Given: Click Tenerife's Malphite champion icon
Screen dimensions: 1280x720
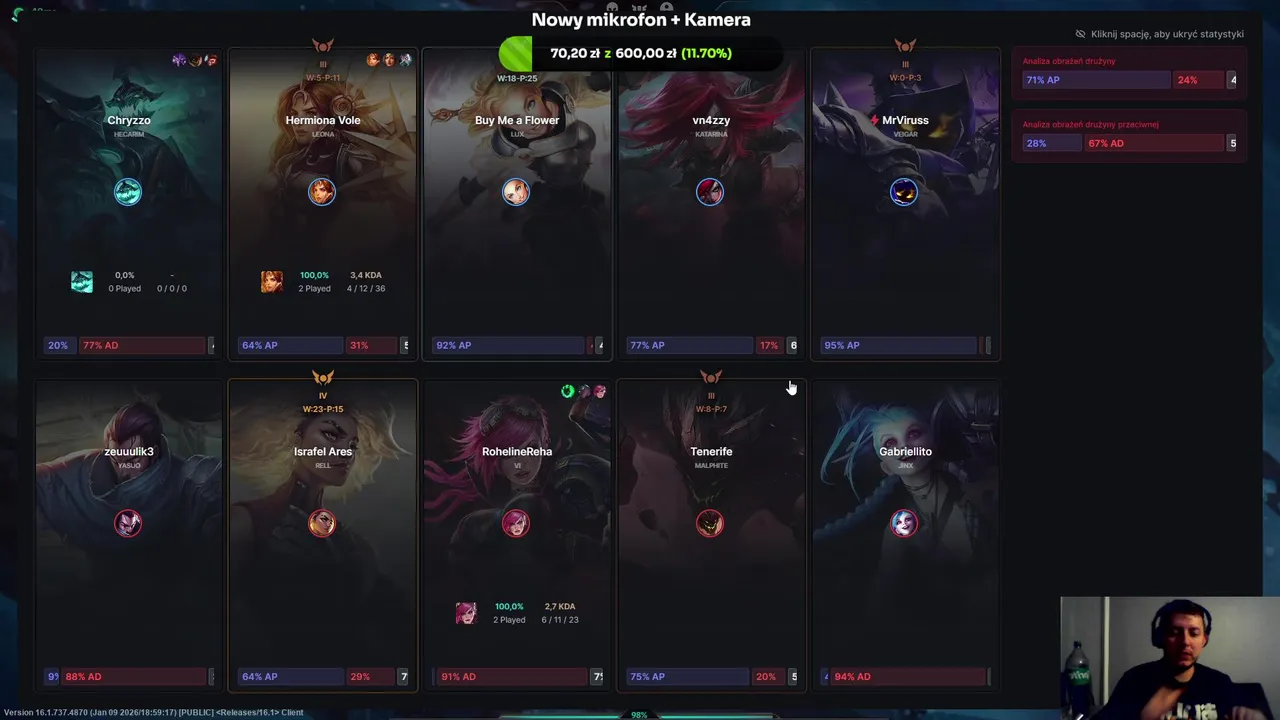Looking at the screenshot, I should (710, 523).
